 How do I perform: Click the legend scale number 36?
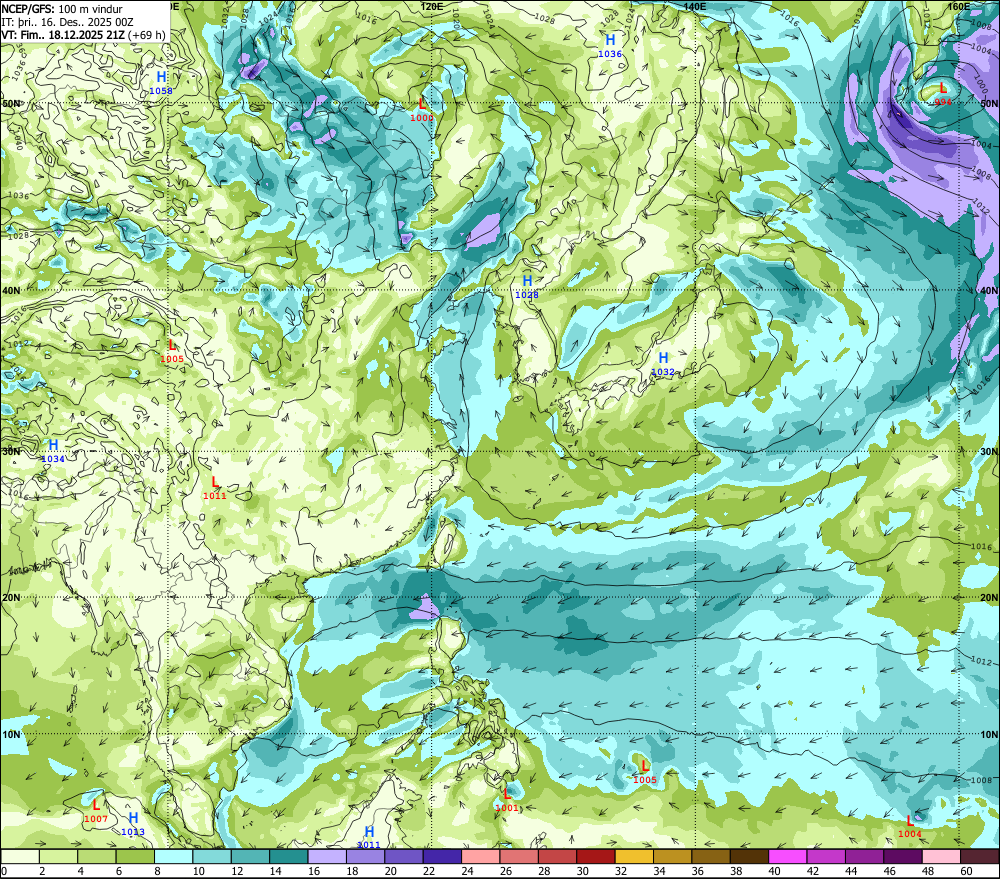tap(698, 871)
